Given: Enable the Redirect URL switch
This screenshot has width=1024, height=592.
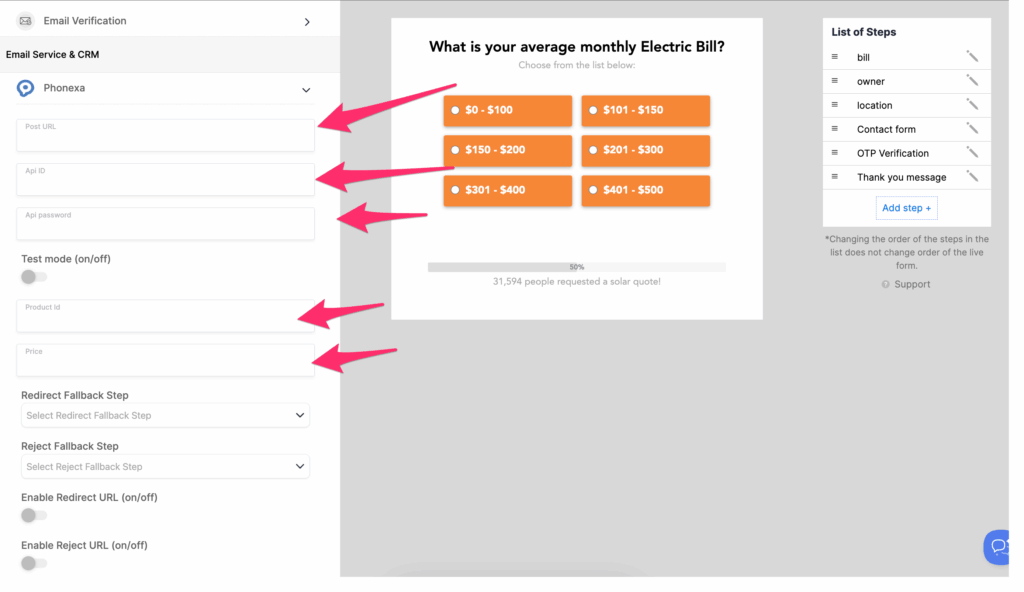Looking at the screenshot, I should click(x=33, y=515).
